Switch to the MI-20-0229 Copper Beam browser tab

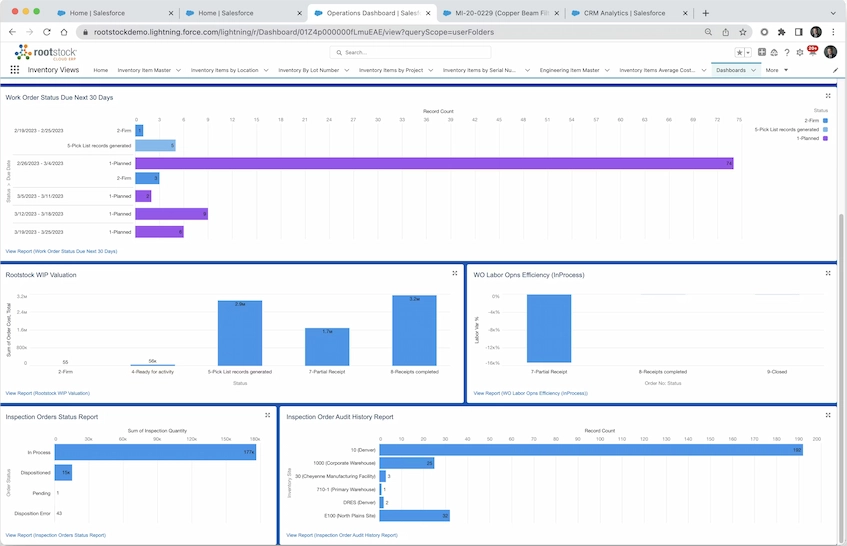pos(501,13)
